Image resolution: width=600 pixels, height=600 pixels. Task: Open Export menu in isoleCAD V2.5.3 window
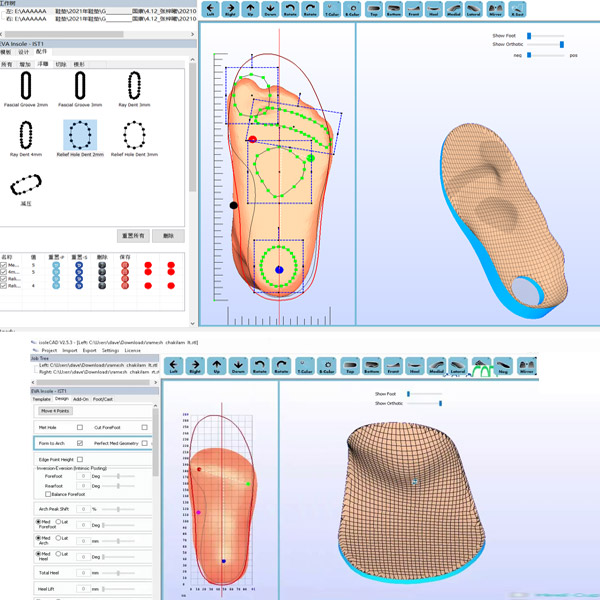(x=89, y=350)
